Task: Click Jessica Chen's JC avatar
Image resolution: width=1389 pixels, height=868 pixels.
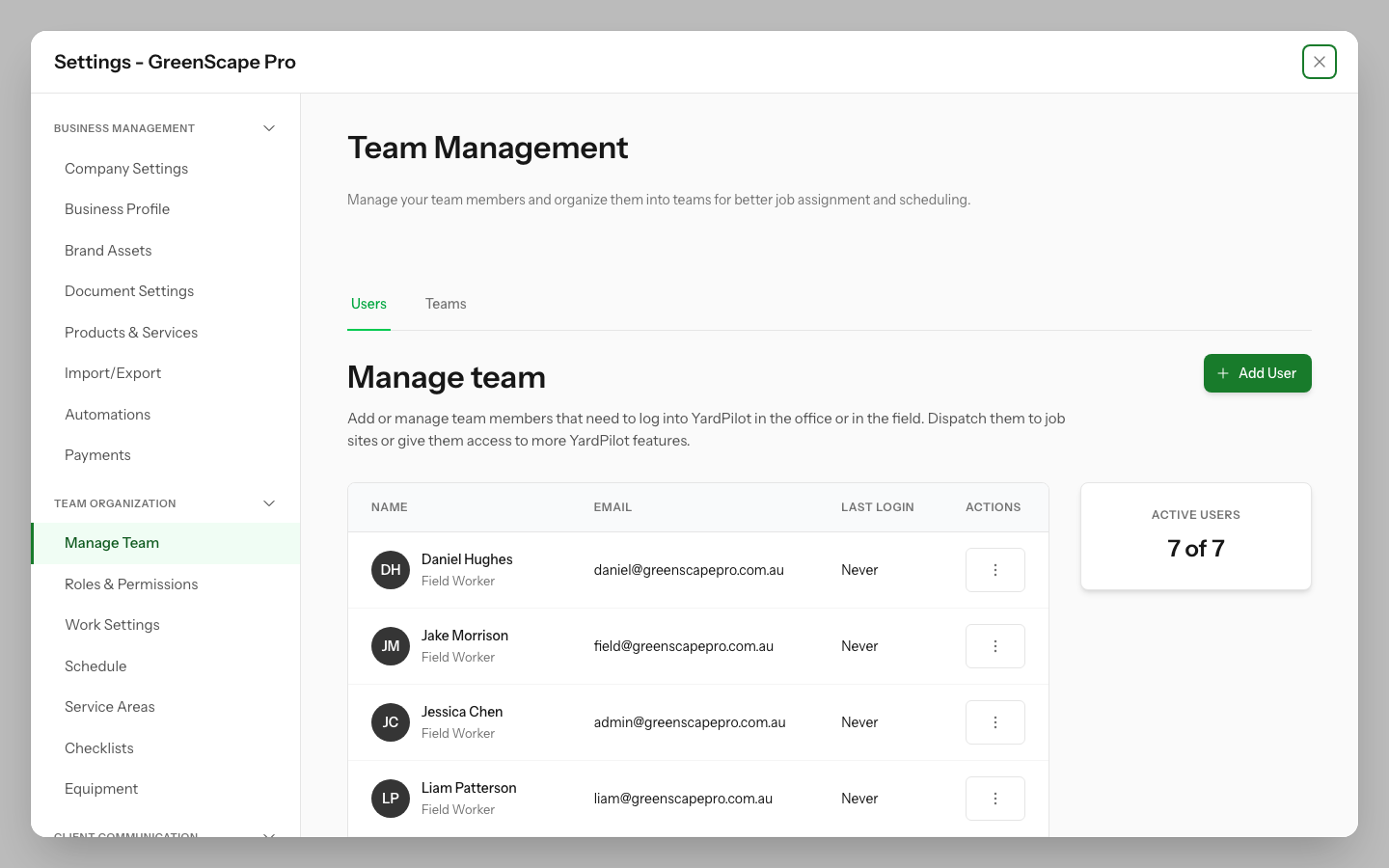Action: pyautogui.click(x=390, y=721)
